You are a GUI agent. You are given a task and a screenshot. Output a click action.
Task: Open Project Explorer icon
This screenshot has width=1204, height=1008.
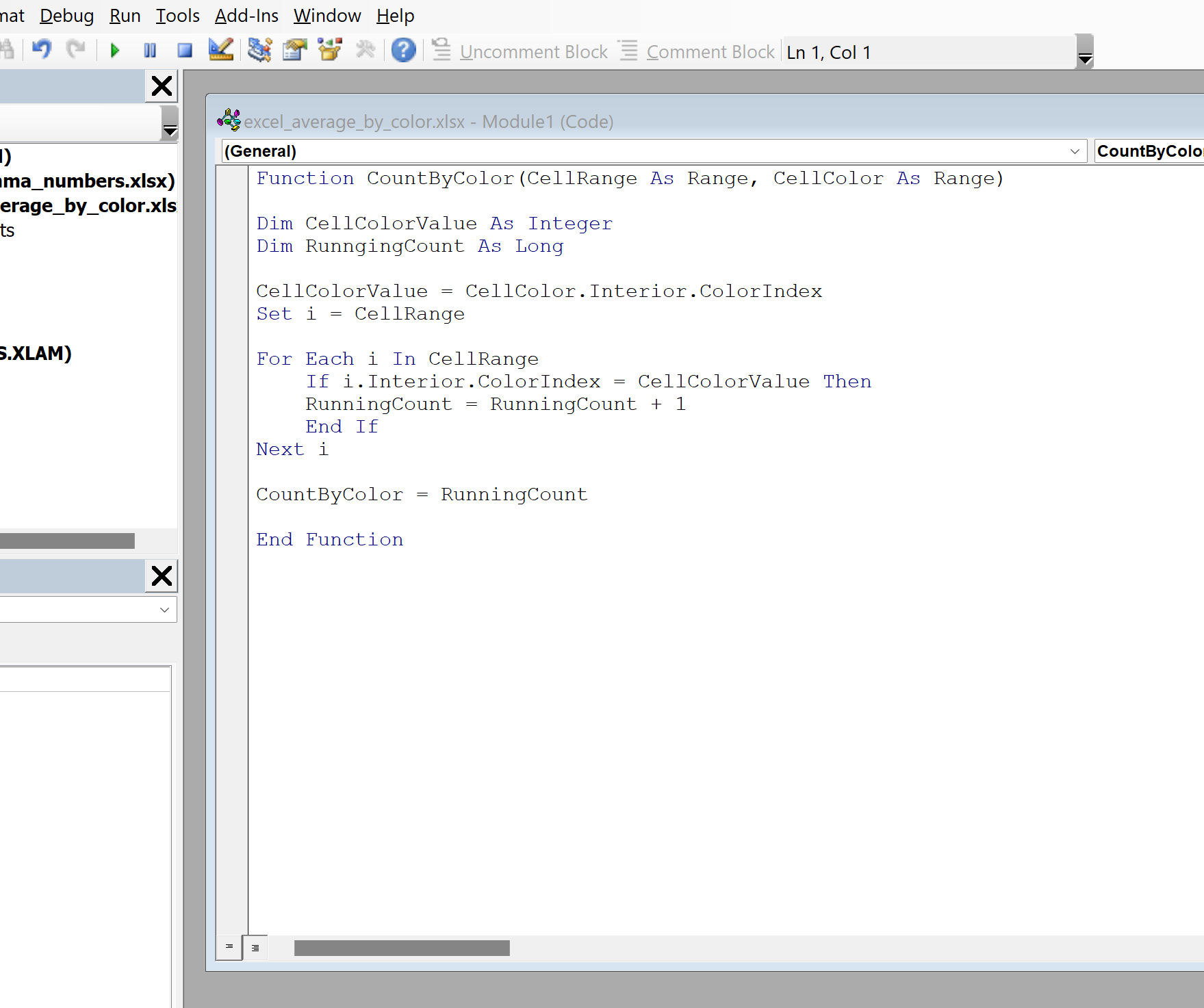click(259, 50)
